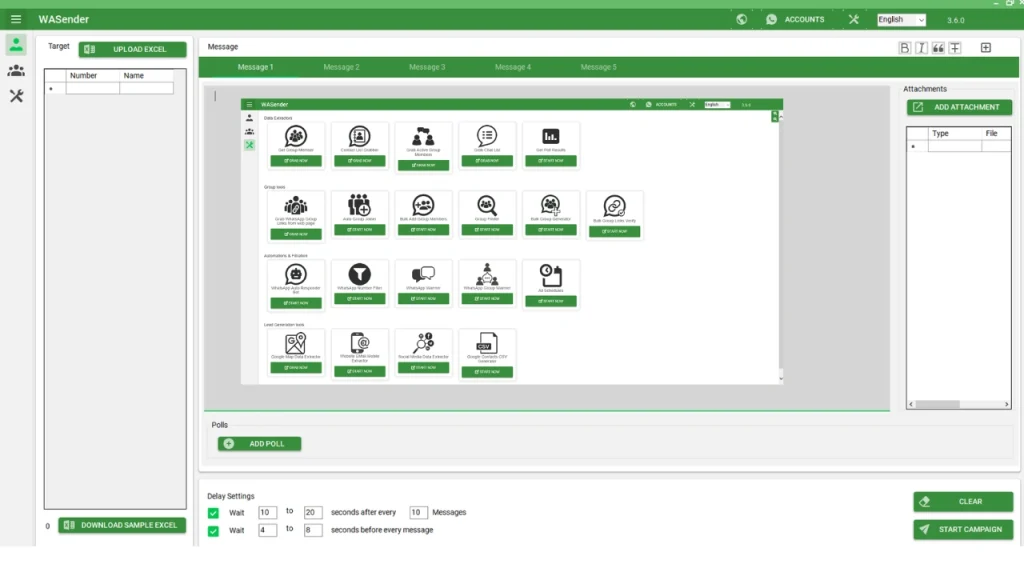Open the tools sidebar wrench icon

point(16,96)
